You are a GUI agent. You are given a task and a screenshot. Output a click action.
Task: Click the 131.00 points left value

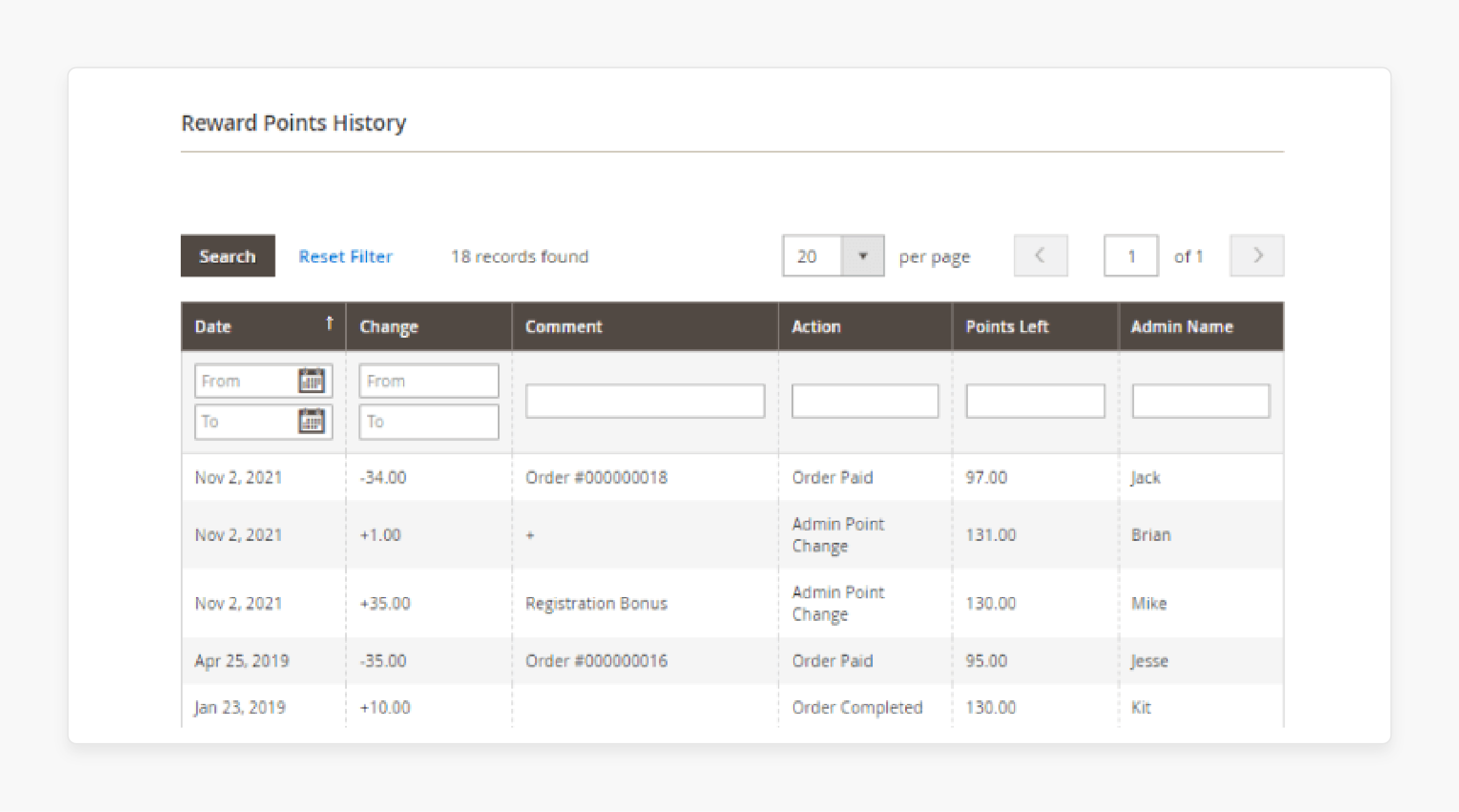[x=991, y=535]
